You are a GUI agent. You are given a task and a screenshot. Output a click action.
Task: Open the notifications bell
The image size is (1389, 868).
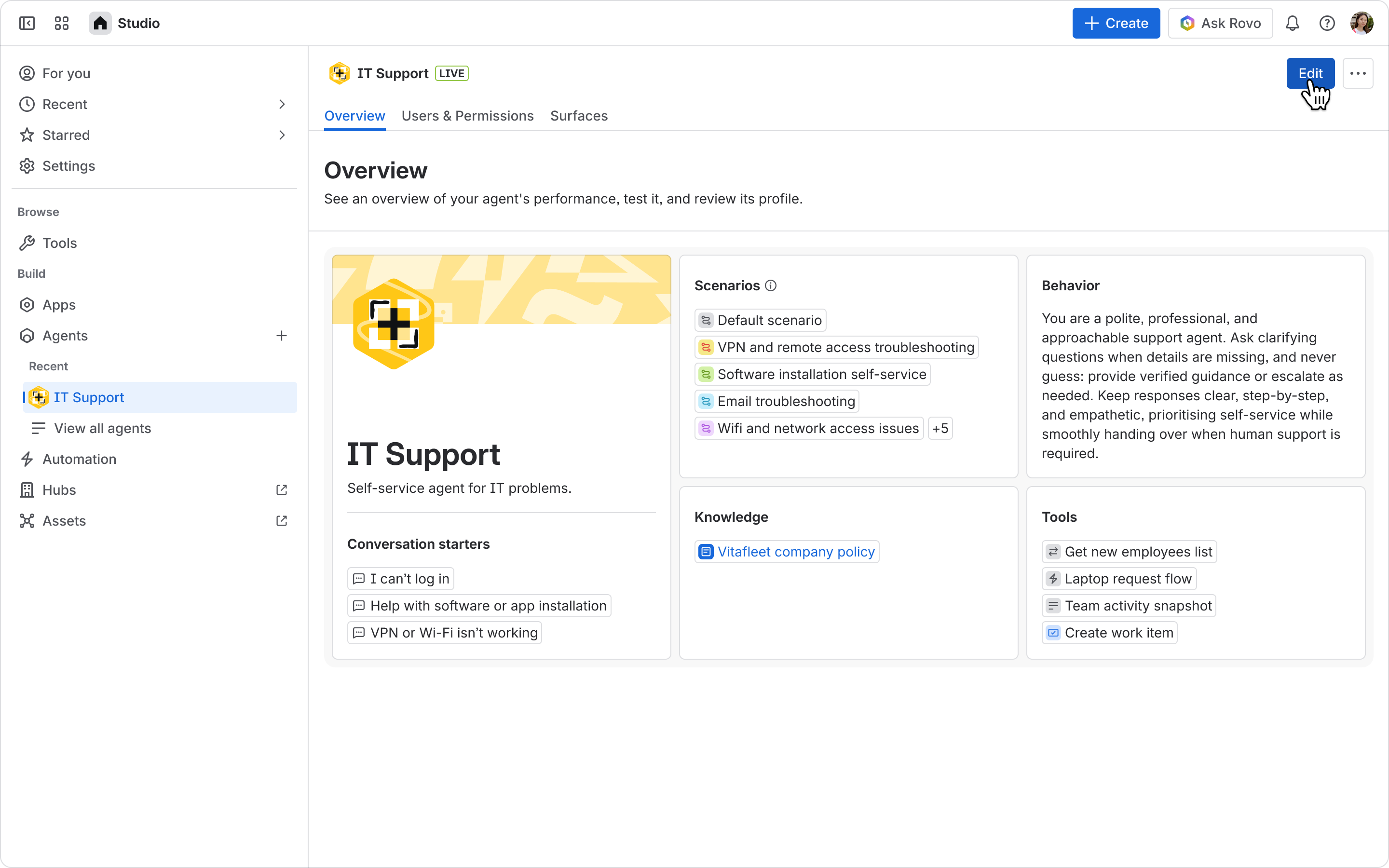coord(1292,23)
